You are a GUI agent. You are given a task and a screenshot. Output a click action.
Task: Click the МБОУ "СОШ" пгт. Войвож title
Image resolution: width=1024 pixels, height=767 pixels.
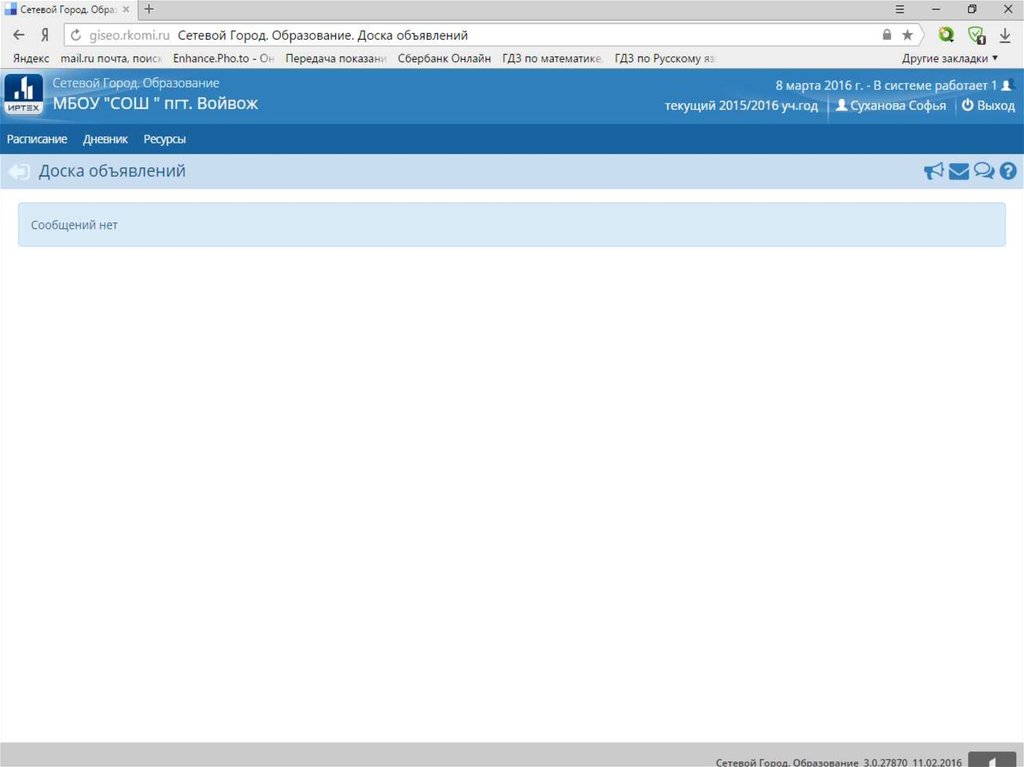click(155, 103)
